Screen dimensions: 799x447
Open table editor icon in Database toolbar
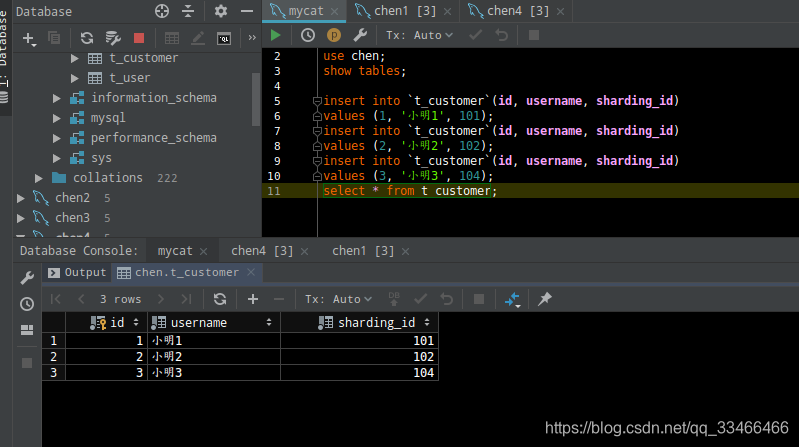172,38
